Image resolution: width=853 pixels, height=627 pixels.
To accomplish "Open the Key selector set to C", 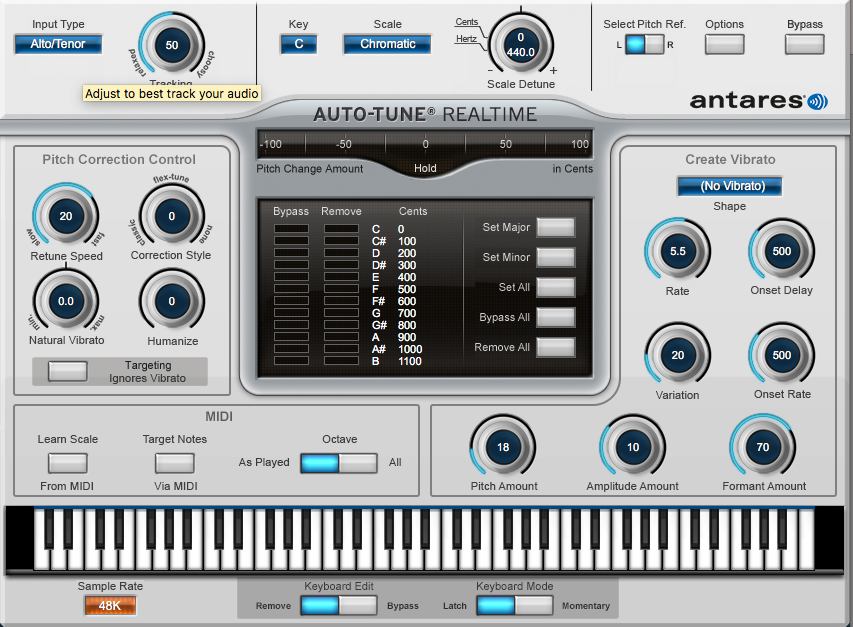I will [x=299, y=44].
